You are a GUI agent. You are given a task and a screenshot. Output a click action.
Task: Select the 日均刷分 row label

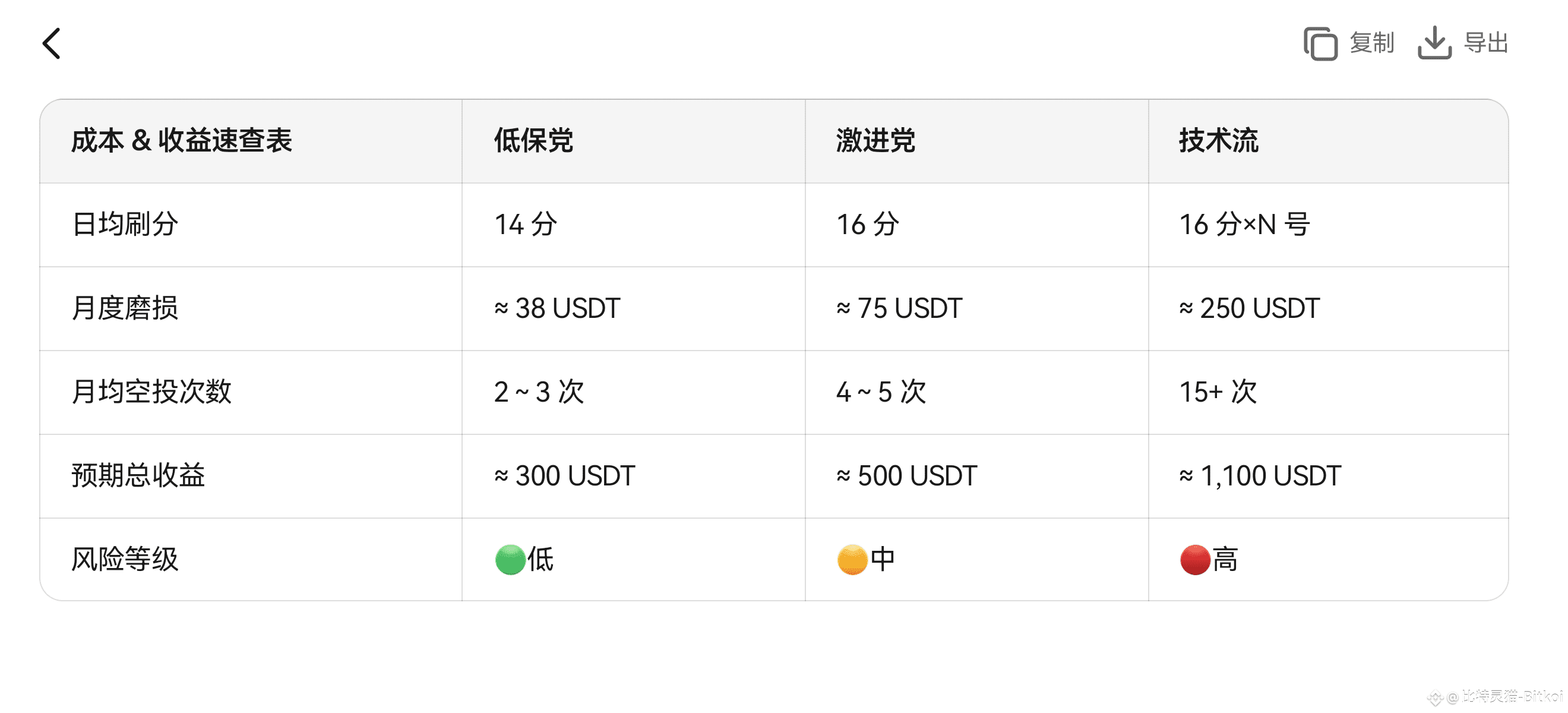pyautogui.click(x=125, y=224)
